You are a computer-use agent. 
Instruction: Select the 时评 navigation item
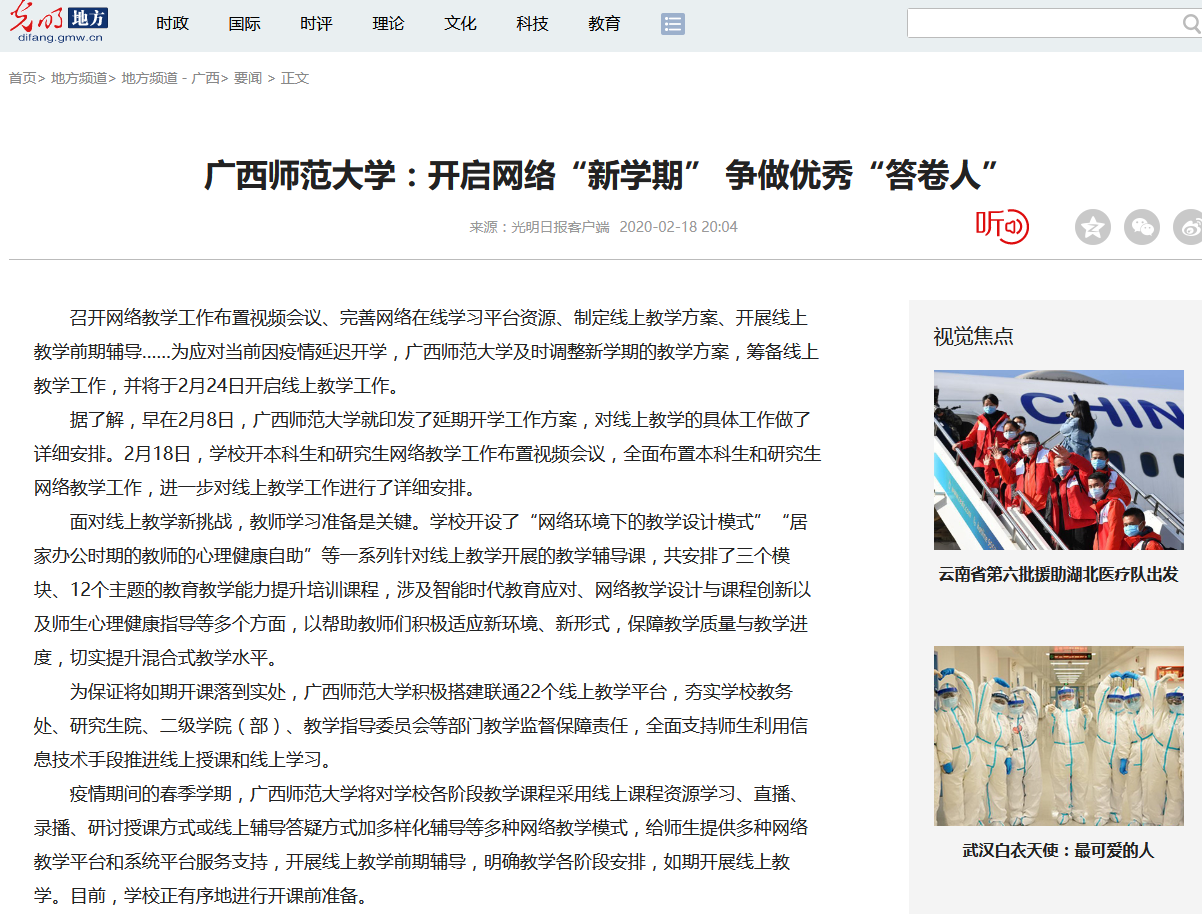pos(316,24)
